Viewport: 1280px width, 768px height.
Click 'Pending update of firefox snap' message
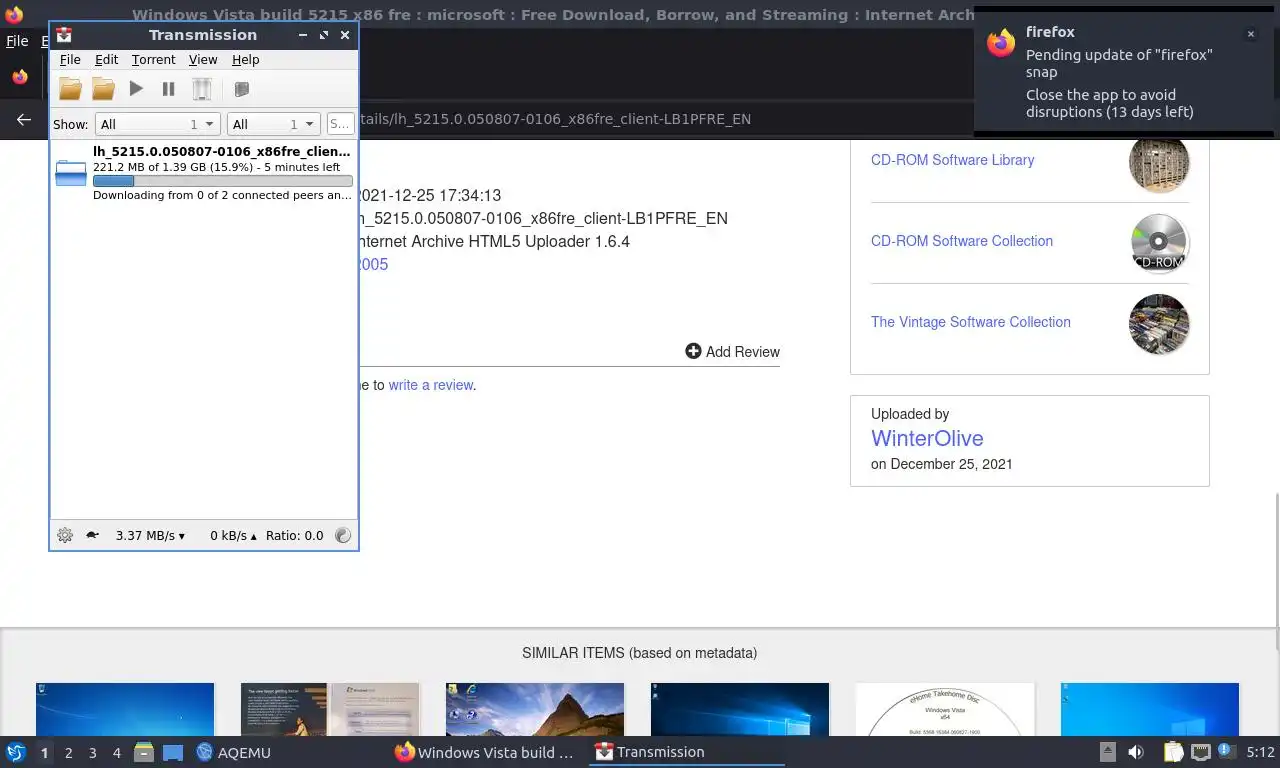tap(1119, 63)
